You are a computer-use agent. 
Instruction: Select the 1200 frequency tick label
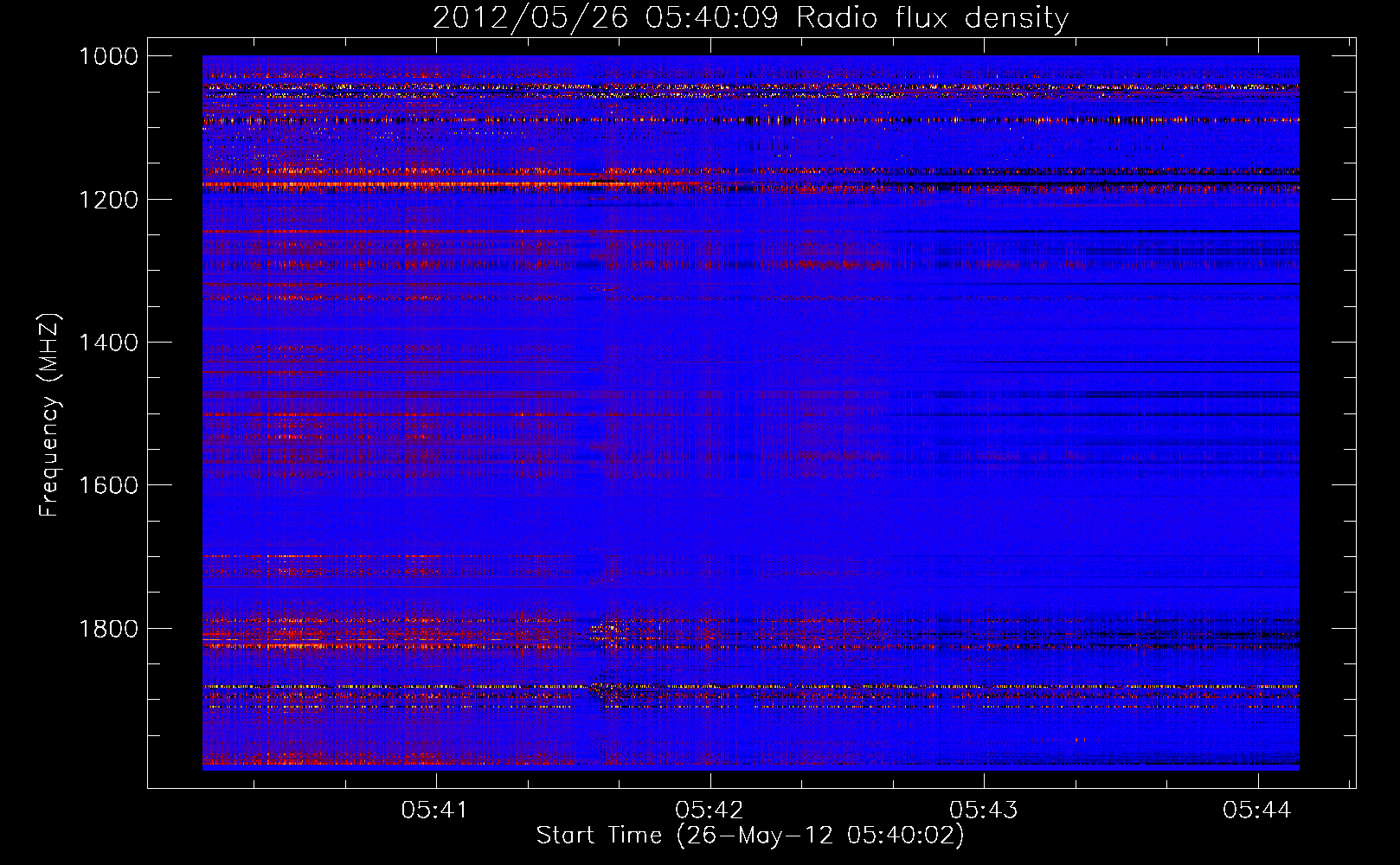coord(108,200)
